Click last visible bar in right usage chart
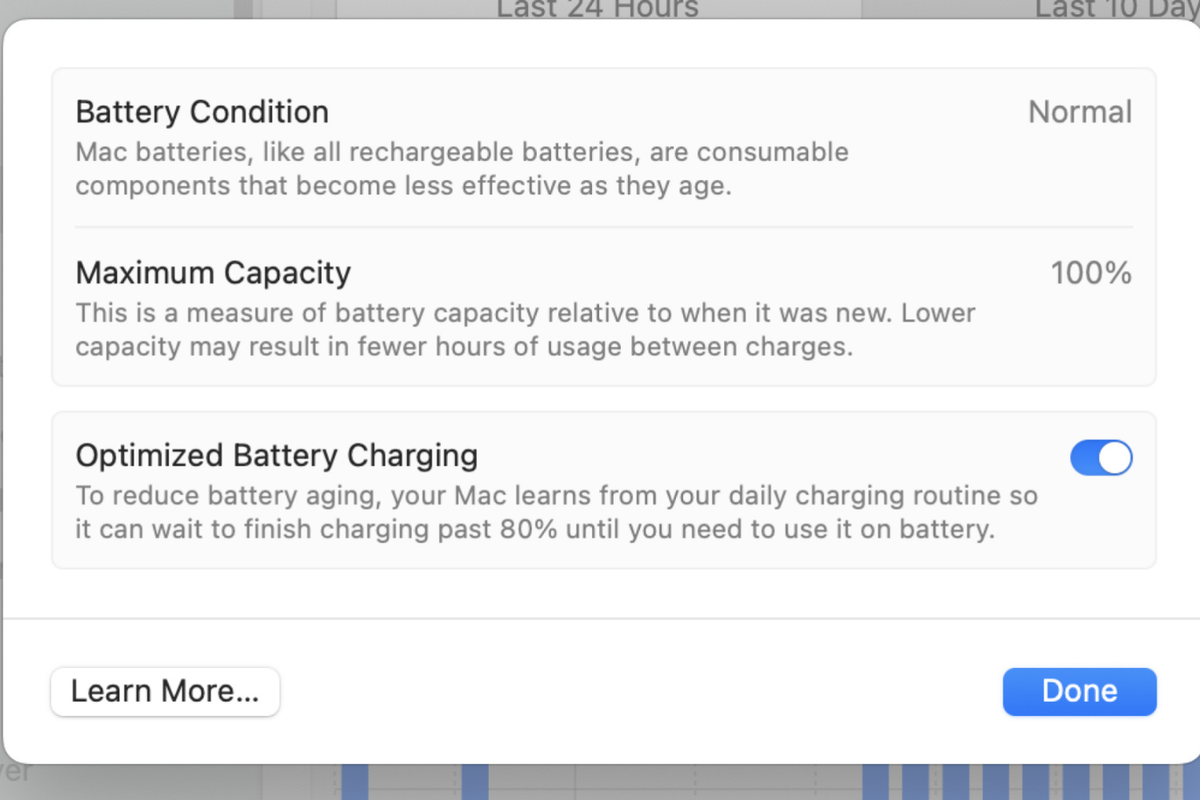1200x800 pixels. pyautogui.click(x=1155, y=782)
